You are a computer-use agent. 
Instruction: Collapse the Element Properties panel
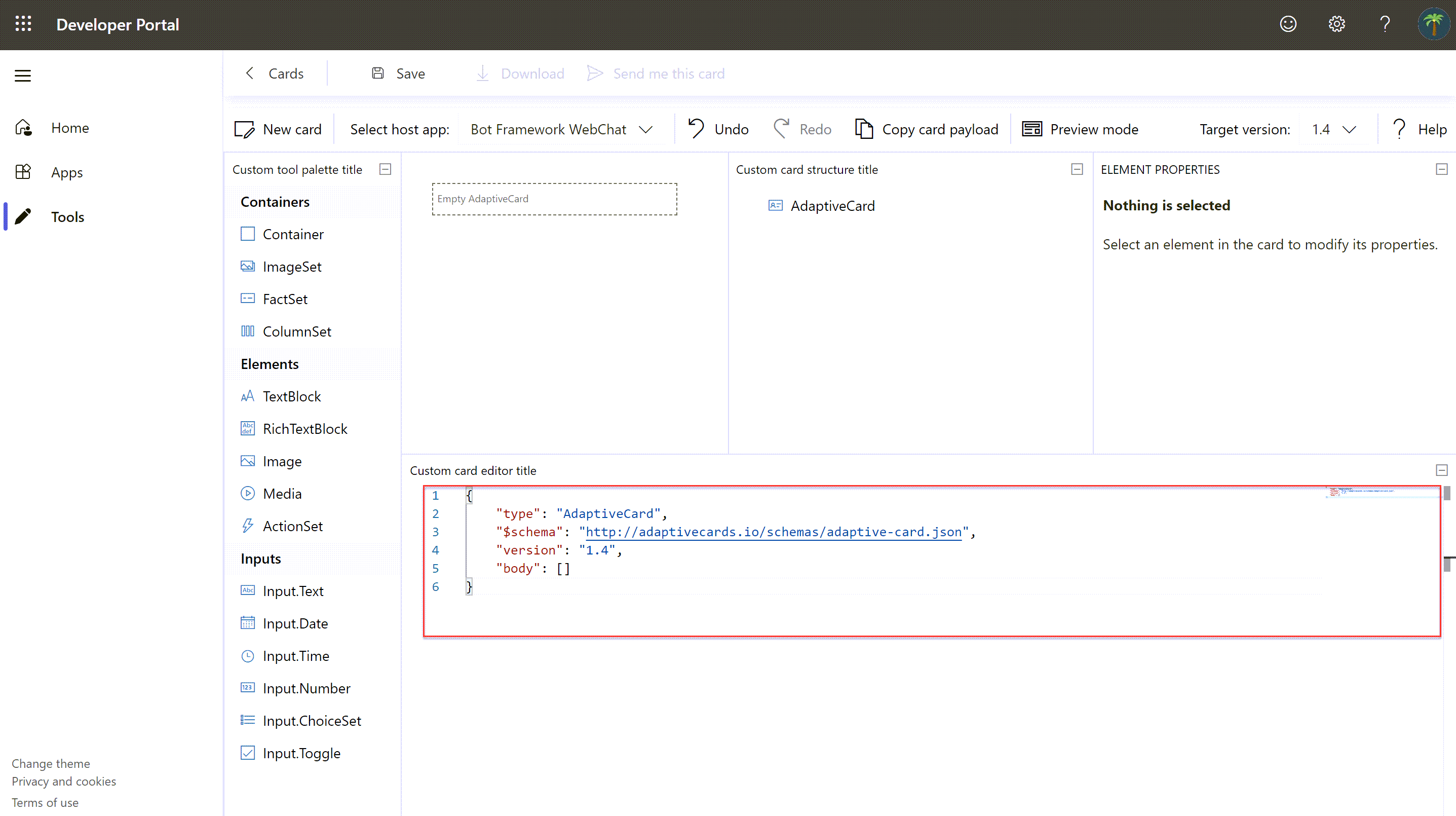(1441, 169)
